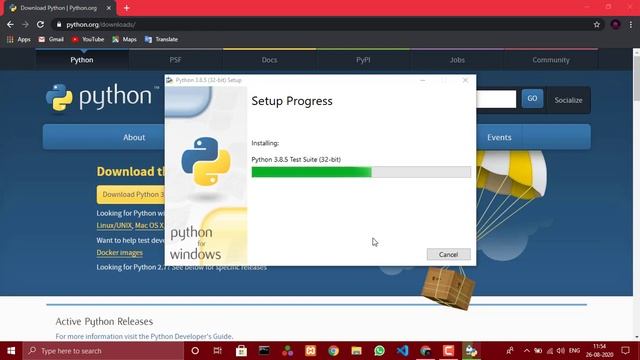This screenshot has width=640, height=360.
Task: Select the Python top navigation tab
Action: coord(82,60)
